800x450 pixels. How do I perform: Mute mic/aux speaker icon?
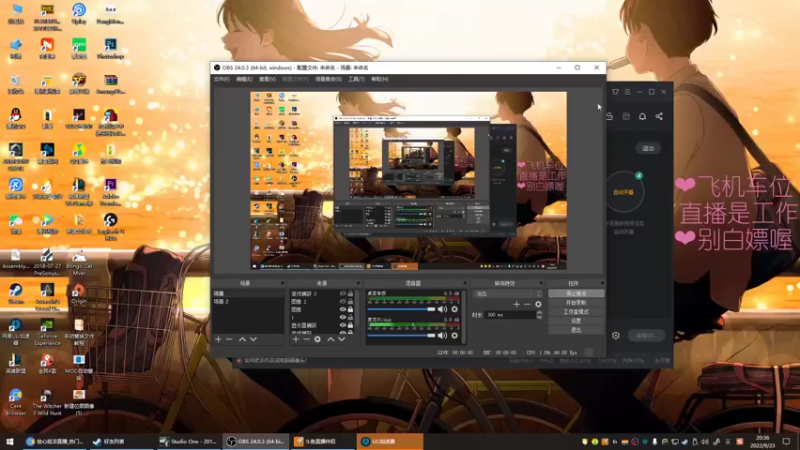click(x=442, y=335)
